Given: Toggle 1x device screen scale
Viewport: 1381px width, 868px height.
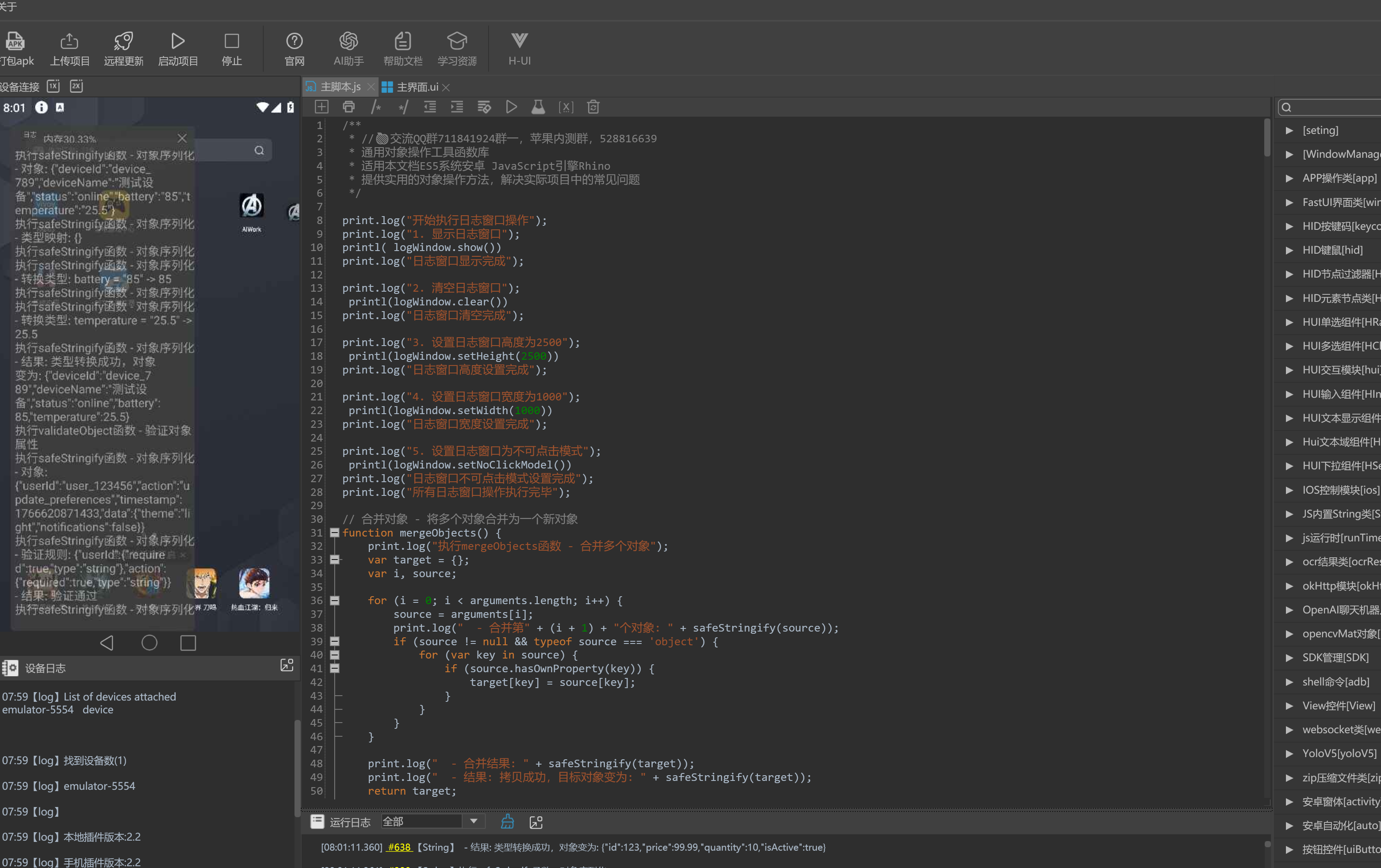Looking at the screenshot, I should tap(54, 86).
